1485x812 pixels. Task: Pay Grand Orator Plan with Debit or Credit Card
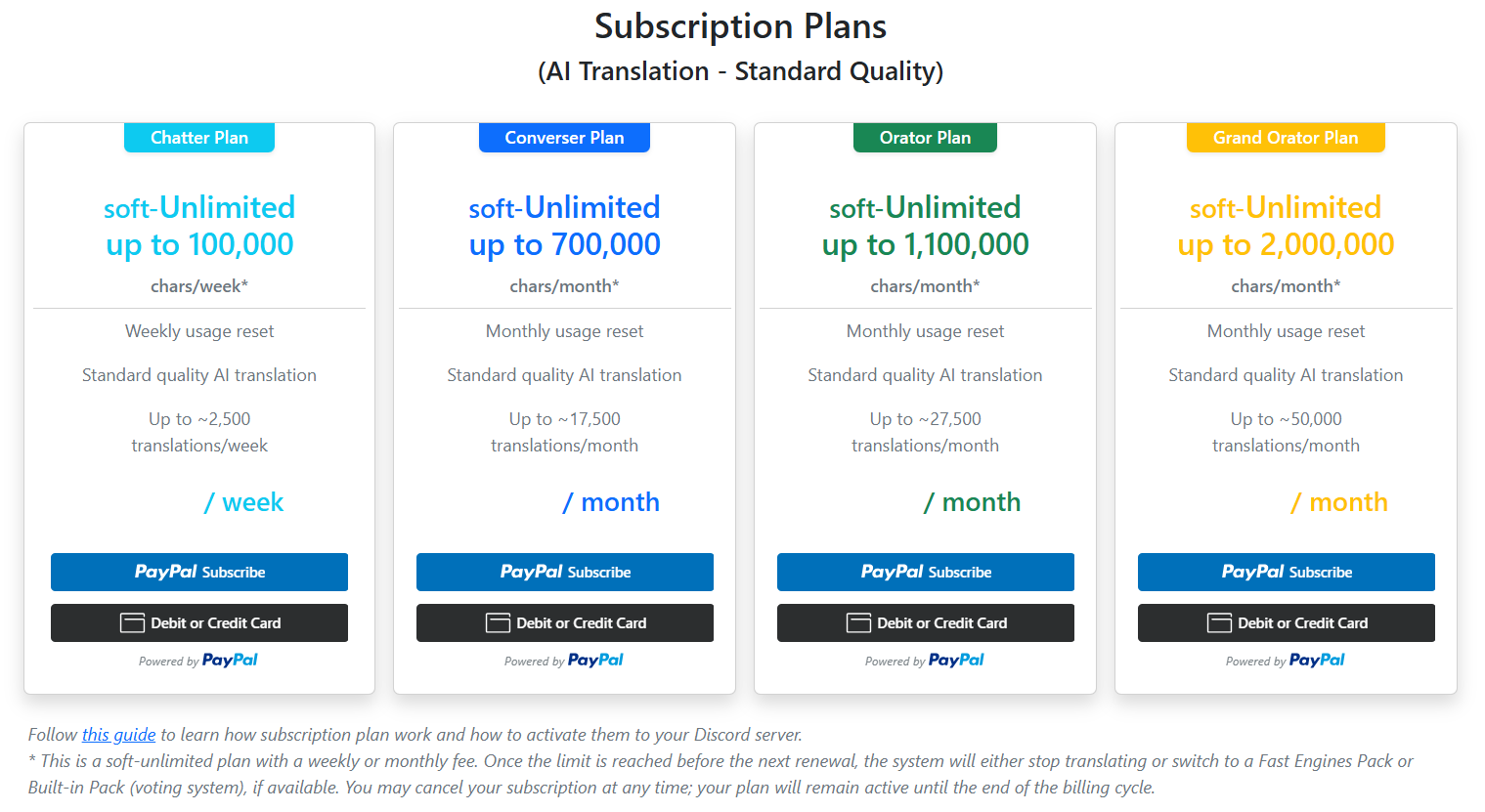point(1287,622)
